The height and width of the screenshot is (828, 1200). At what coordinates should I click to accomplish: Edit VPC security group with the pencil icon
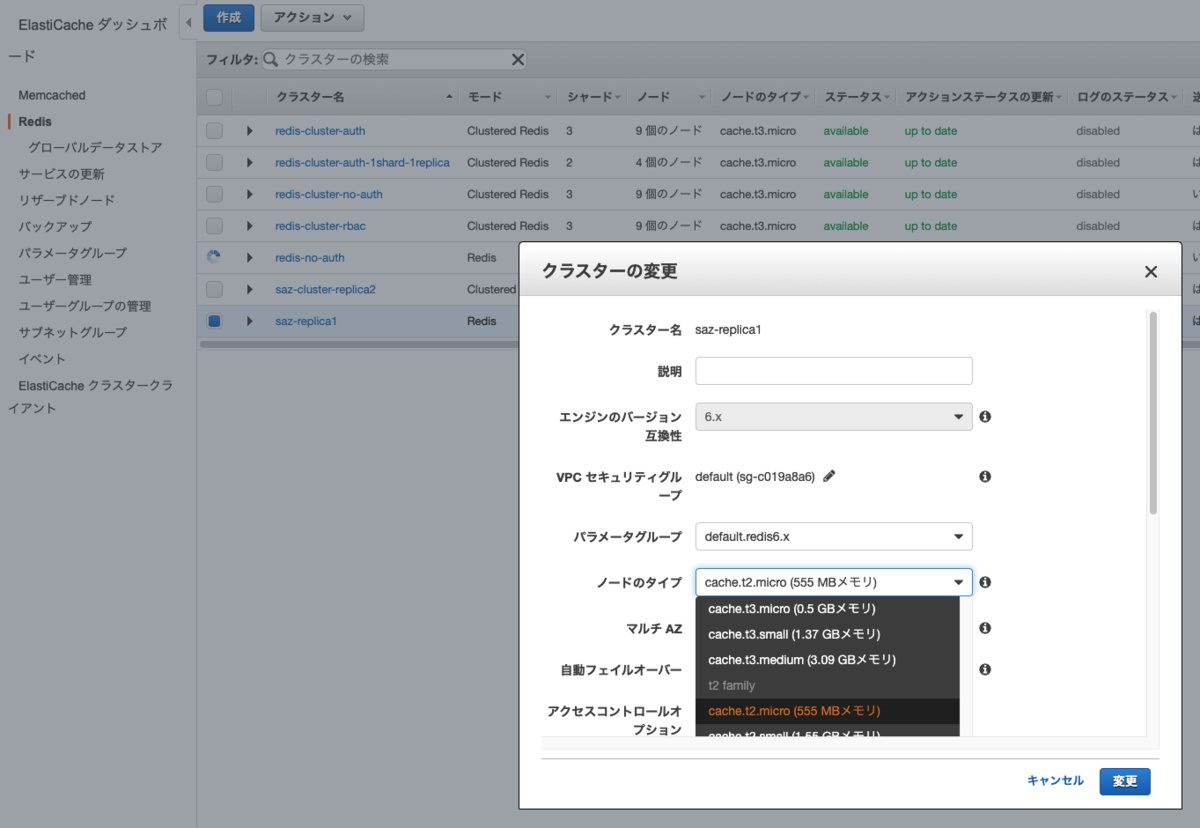(x=829, y=476)
